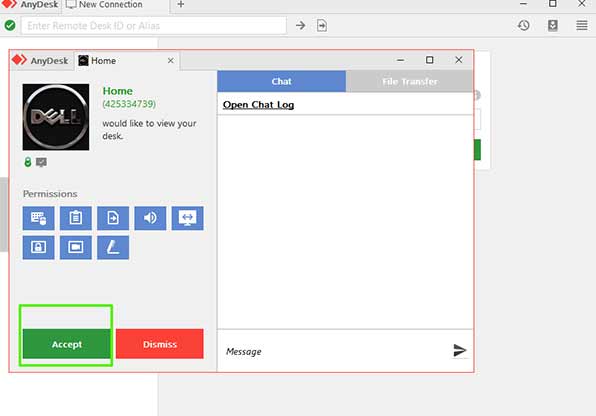Focus the Enter Remote Desk ID field
The width and height of the screenshot is (596, 416).
tap(154, 25)
